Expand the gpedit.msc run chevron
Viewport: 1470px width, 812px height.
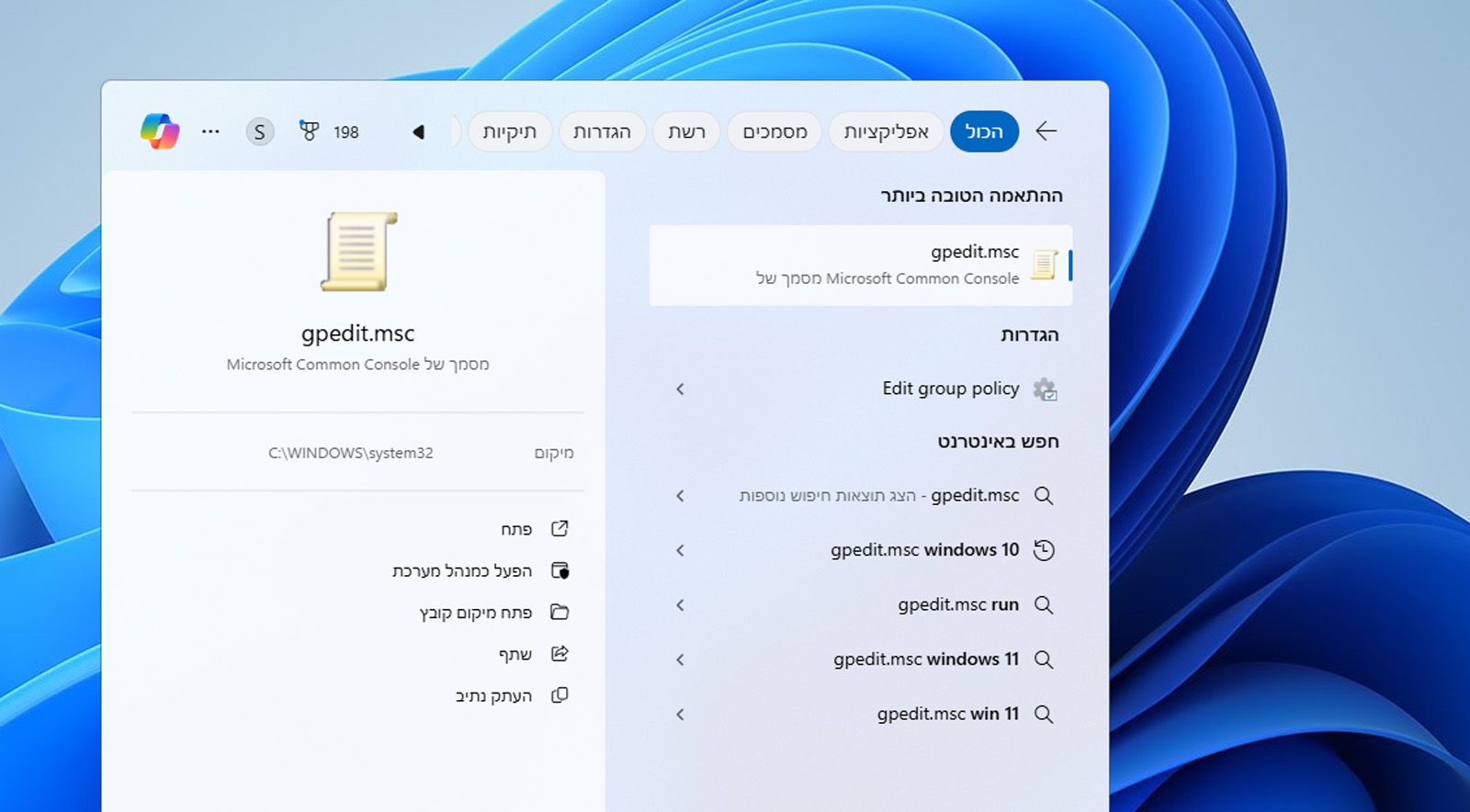point(680,605)
